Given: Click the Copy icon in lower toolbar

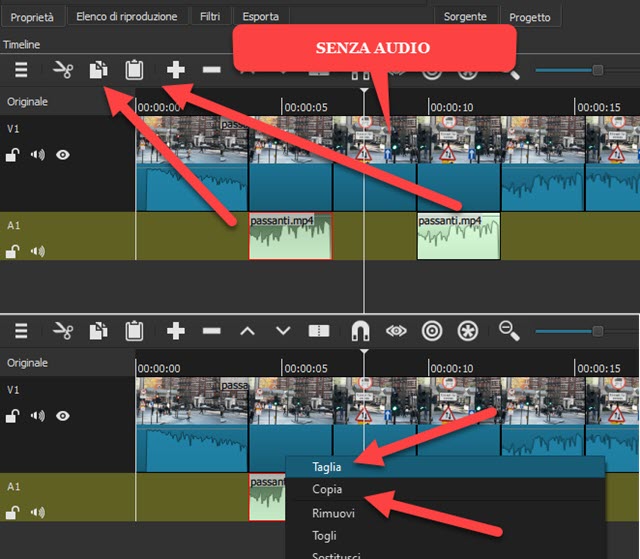Looking at the screenshot, I should tap(98, 331).
